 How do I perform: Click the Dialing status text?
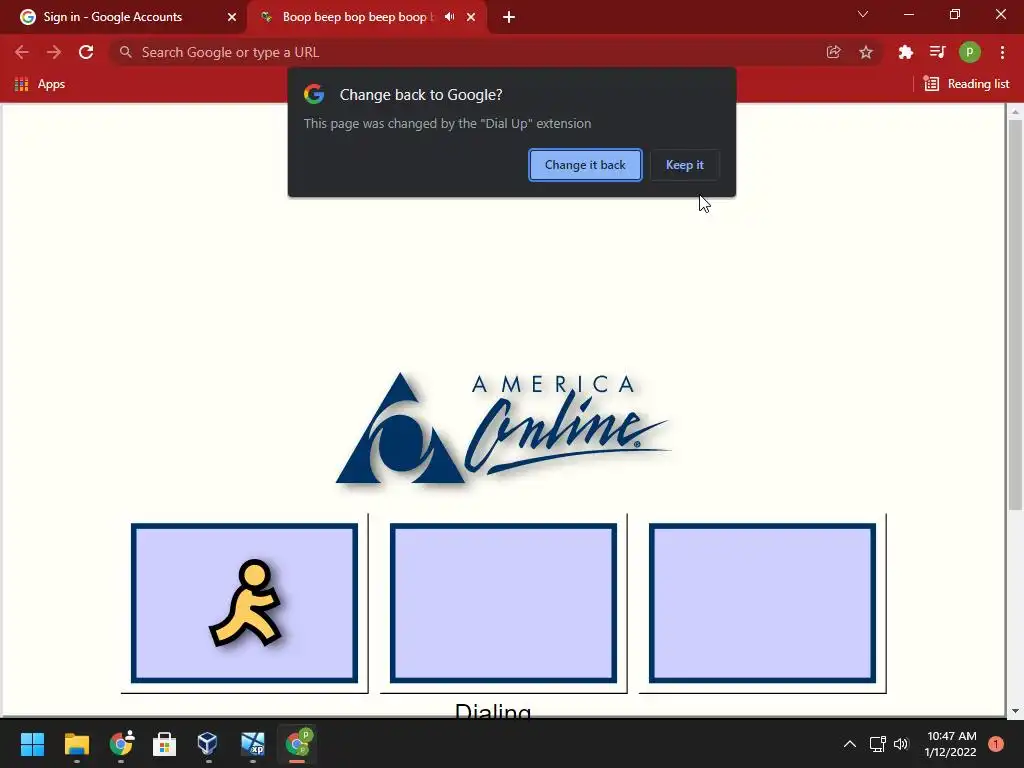[493, 711]
